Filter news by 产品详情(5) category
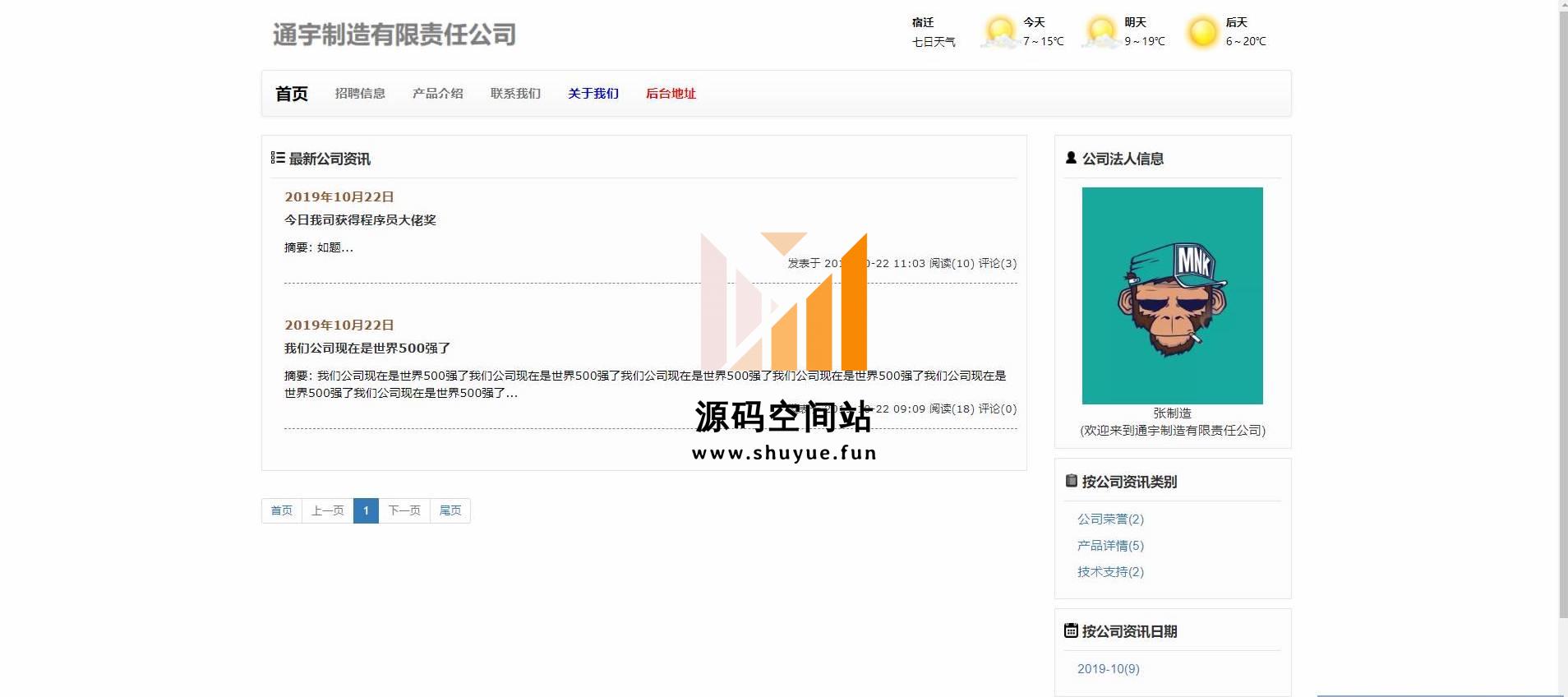 pyautogui.click(x=1110, y=546)
